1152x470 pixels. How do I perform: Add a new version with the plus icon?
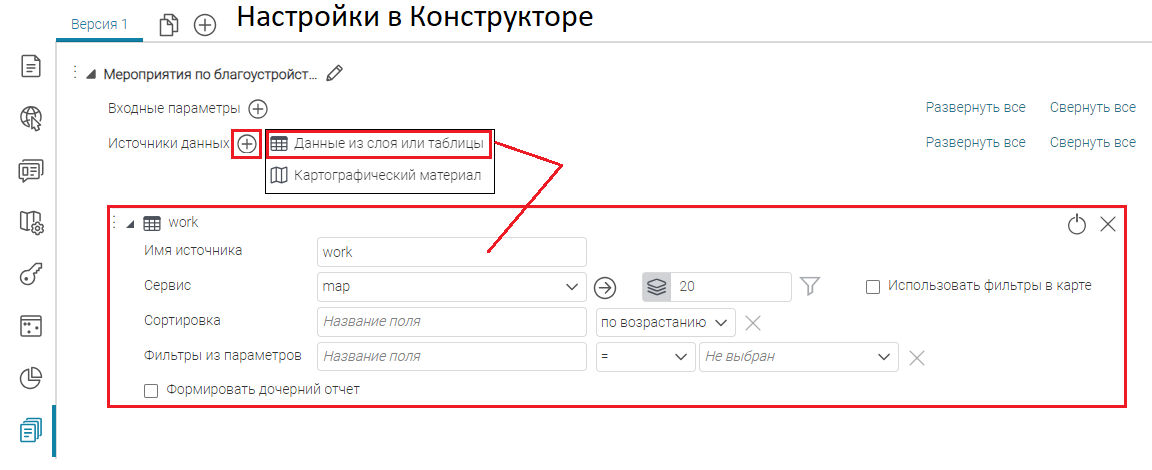click(x=205, y=25)
